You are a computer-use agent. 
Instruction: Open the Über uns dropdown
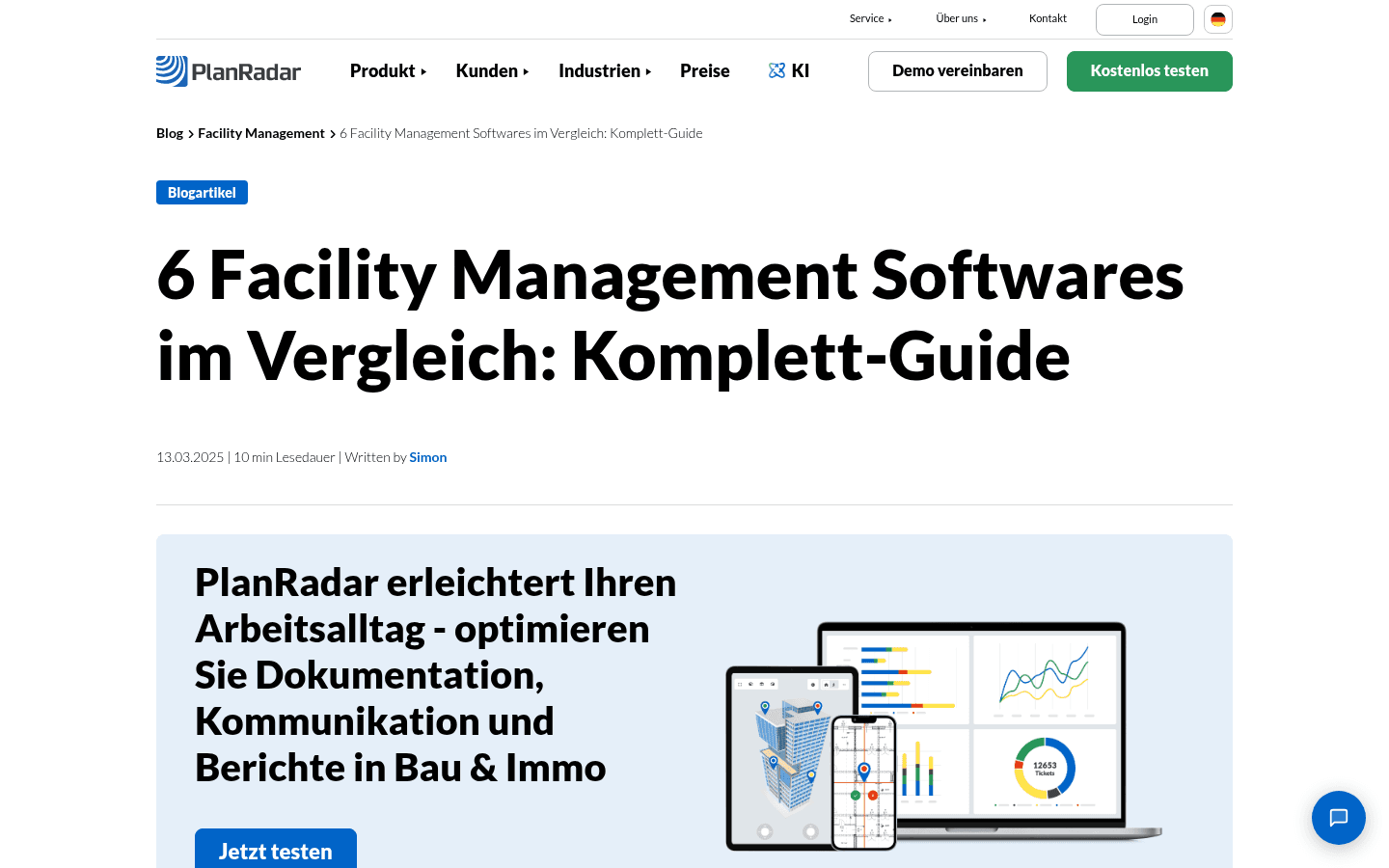961,18
